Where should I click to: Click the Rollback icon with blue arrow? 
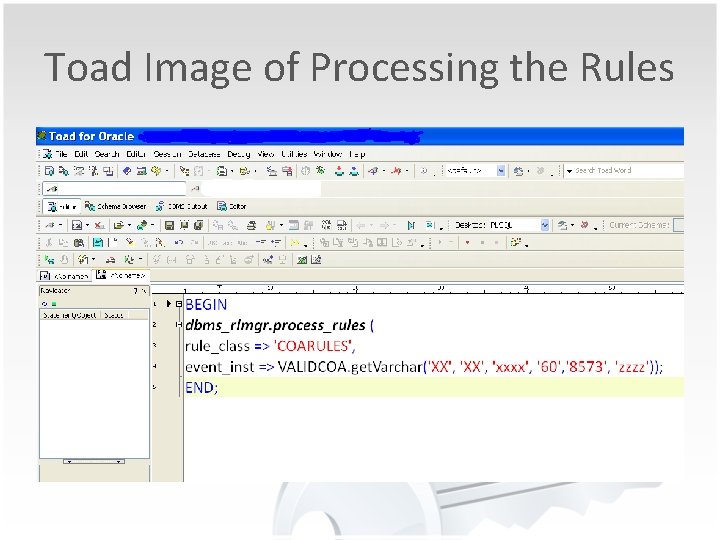point(354,171)
